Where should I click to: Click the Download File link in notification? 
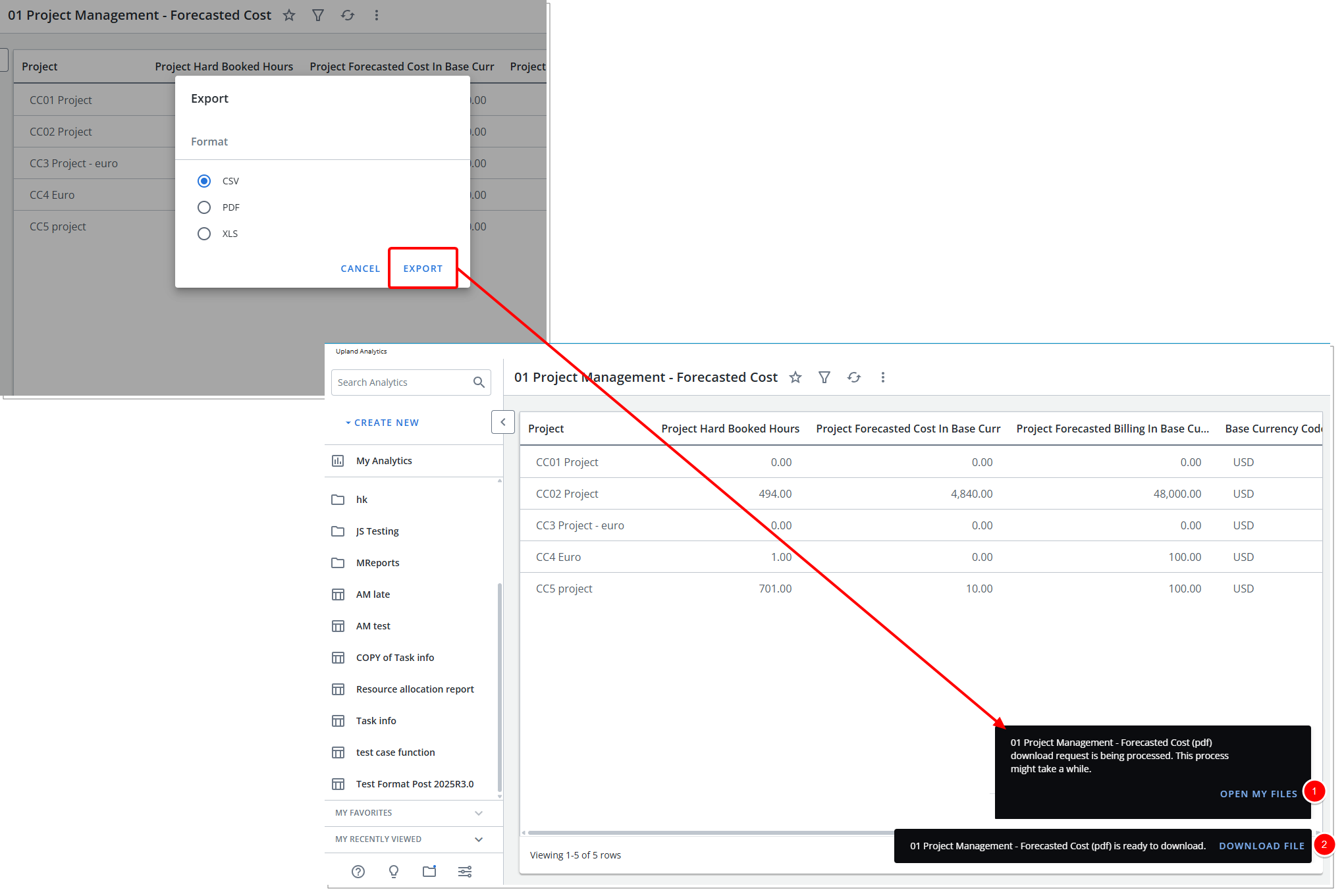coord(1261,846)
